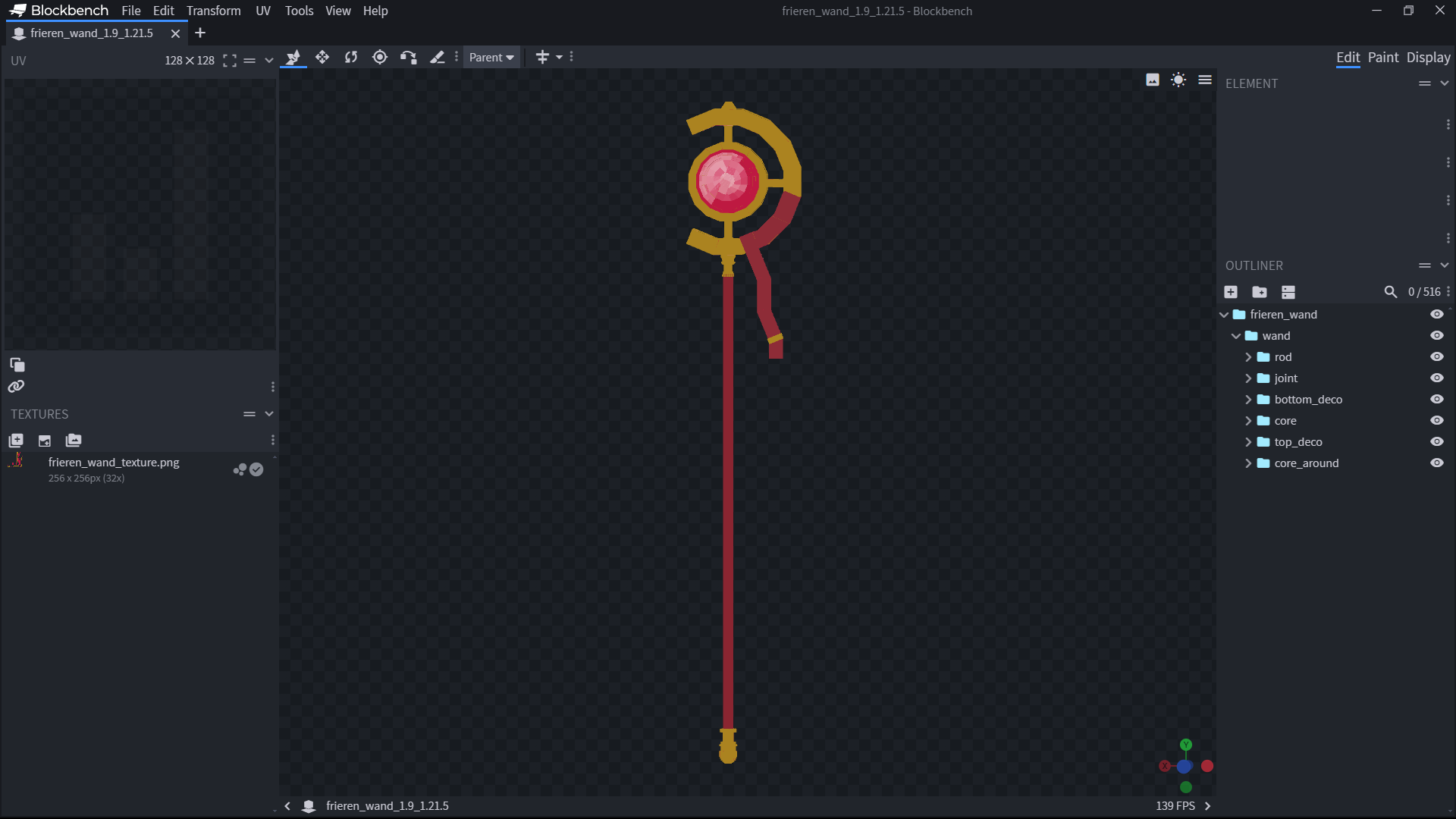This screenshot has height=819, width=1456.
Task: Click the bottom_deco group label
Action: (x=1308, y=400)
